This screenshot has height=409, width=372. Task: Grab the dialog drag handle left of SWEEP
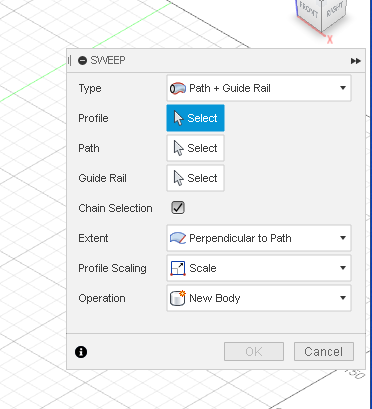click(69, 61)
